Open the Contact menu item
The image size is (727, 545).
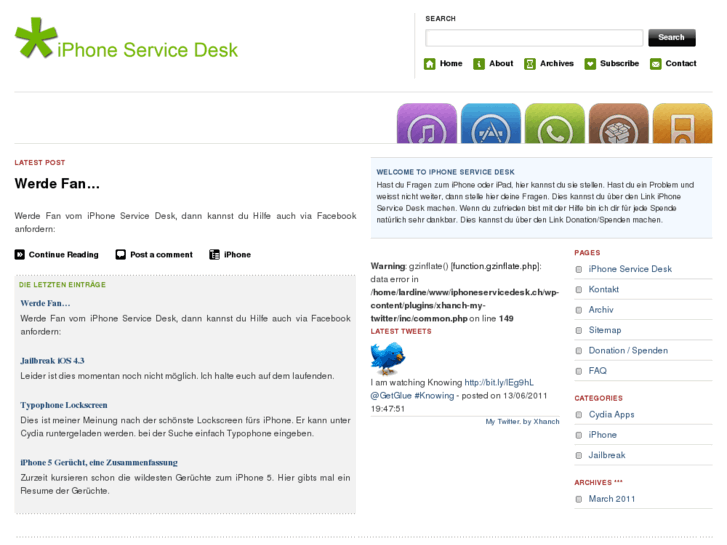click(x=681, y=64)
